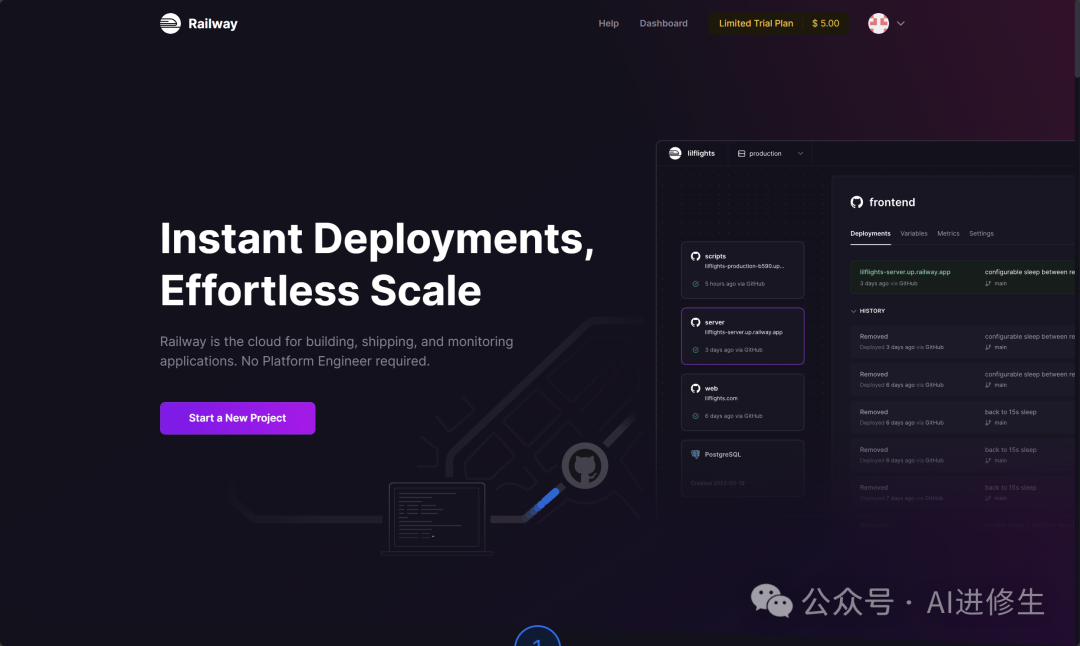
Task: Select the scripts service card
Action: click(x=742, y=270)
